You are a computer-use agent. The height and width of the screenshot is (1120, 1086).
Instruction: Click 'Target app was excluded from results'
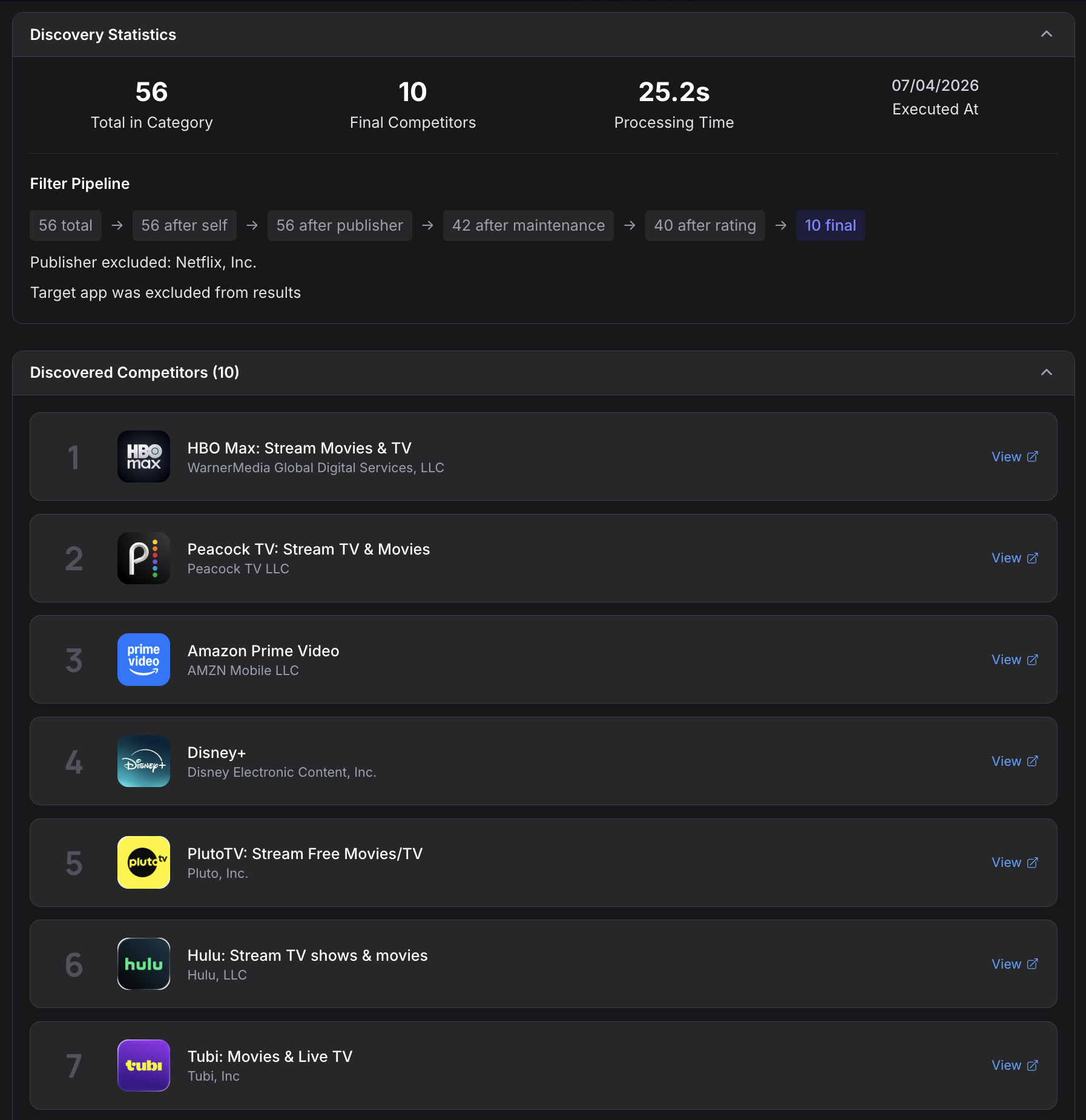pyautogui.click(x=165, y=292)
